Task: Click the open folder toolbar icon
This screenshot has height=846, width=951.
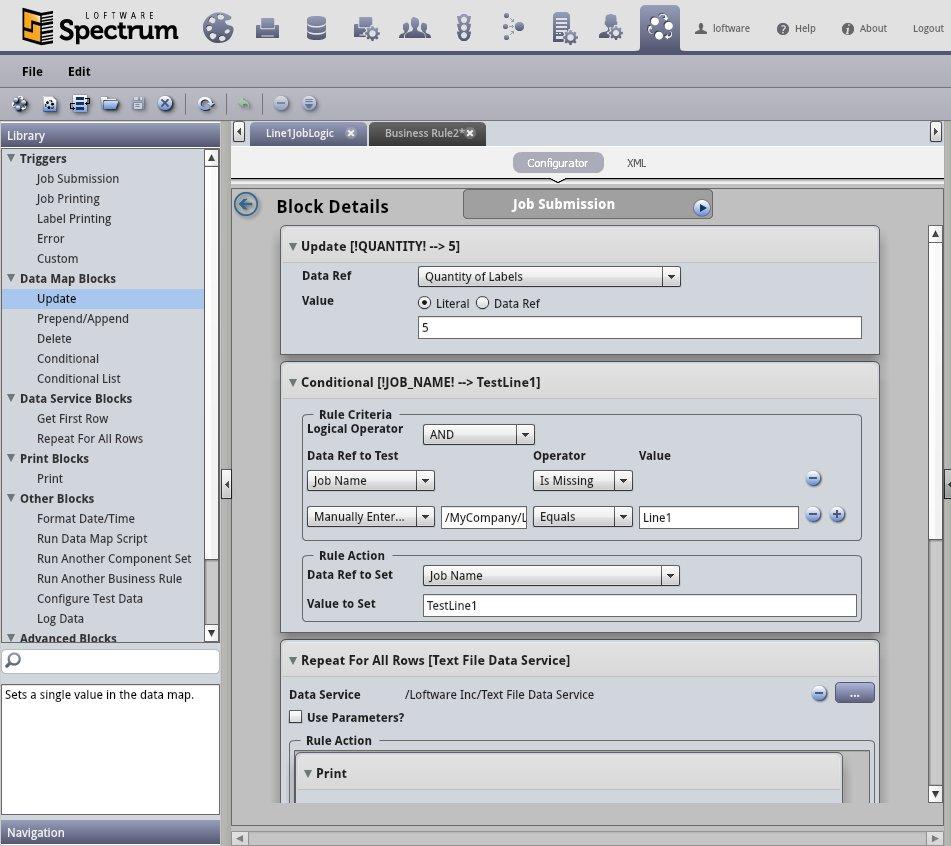Action: click(110, 104)
